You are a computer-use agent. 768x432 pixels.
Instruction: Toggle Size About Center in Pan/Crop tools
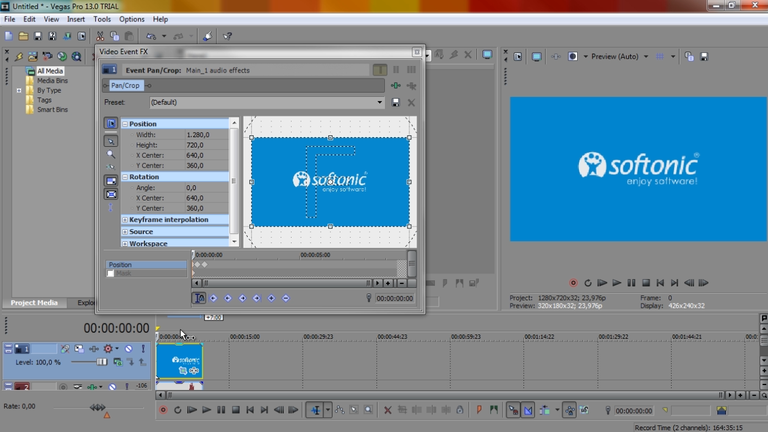pyautogui.click(x=111, y=194)
